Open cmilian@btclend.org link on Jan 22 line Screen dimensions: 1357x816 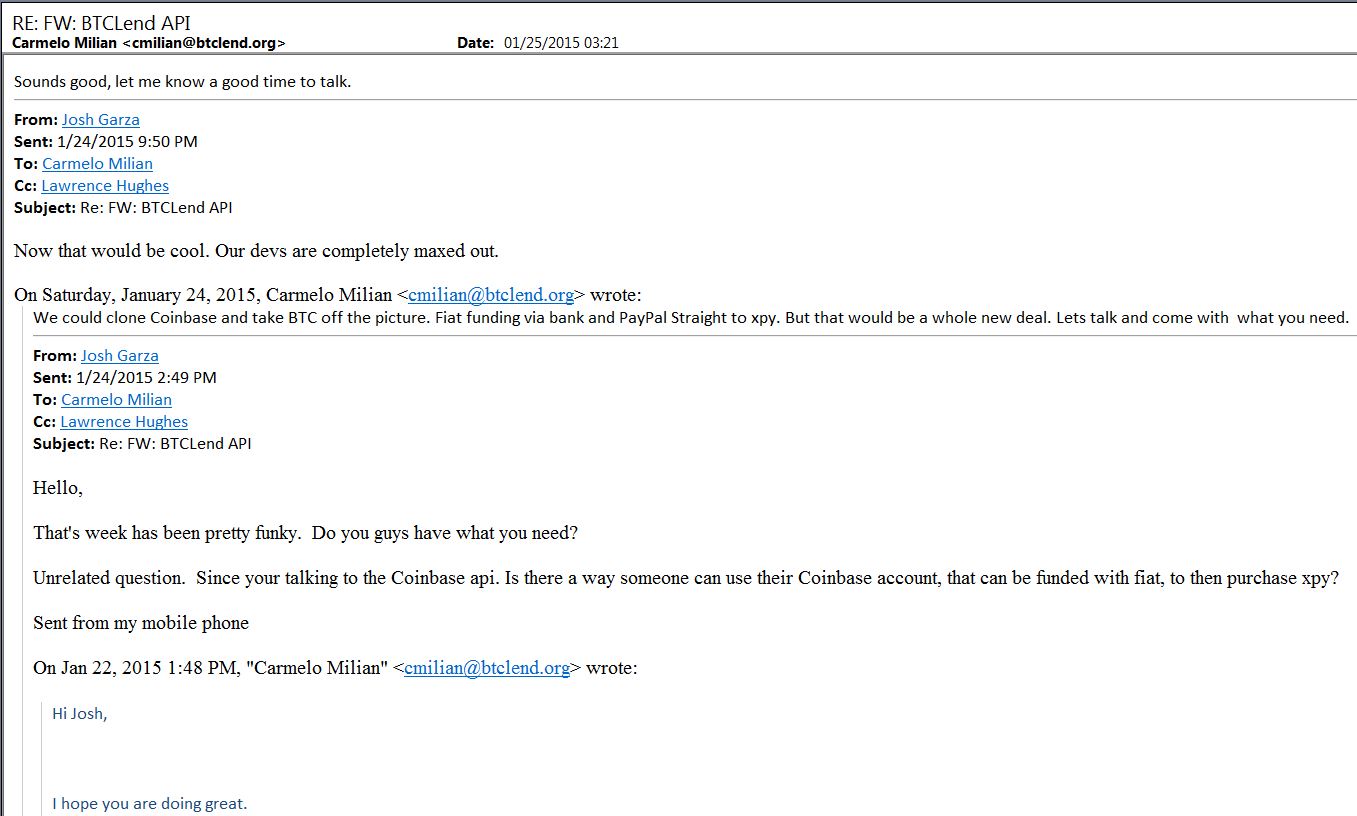coord(487,668)
